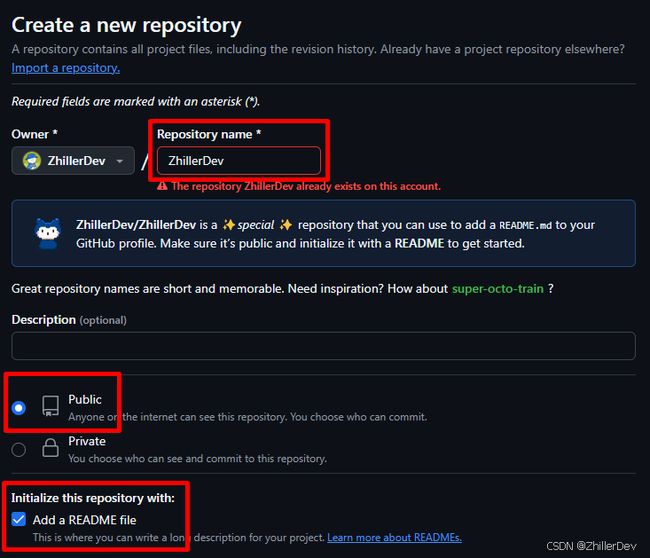Viewport: 650px width, 558px height.
Task: Click the Private option label text
Action: (87, 441)
